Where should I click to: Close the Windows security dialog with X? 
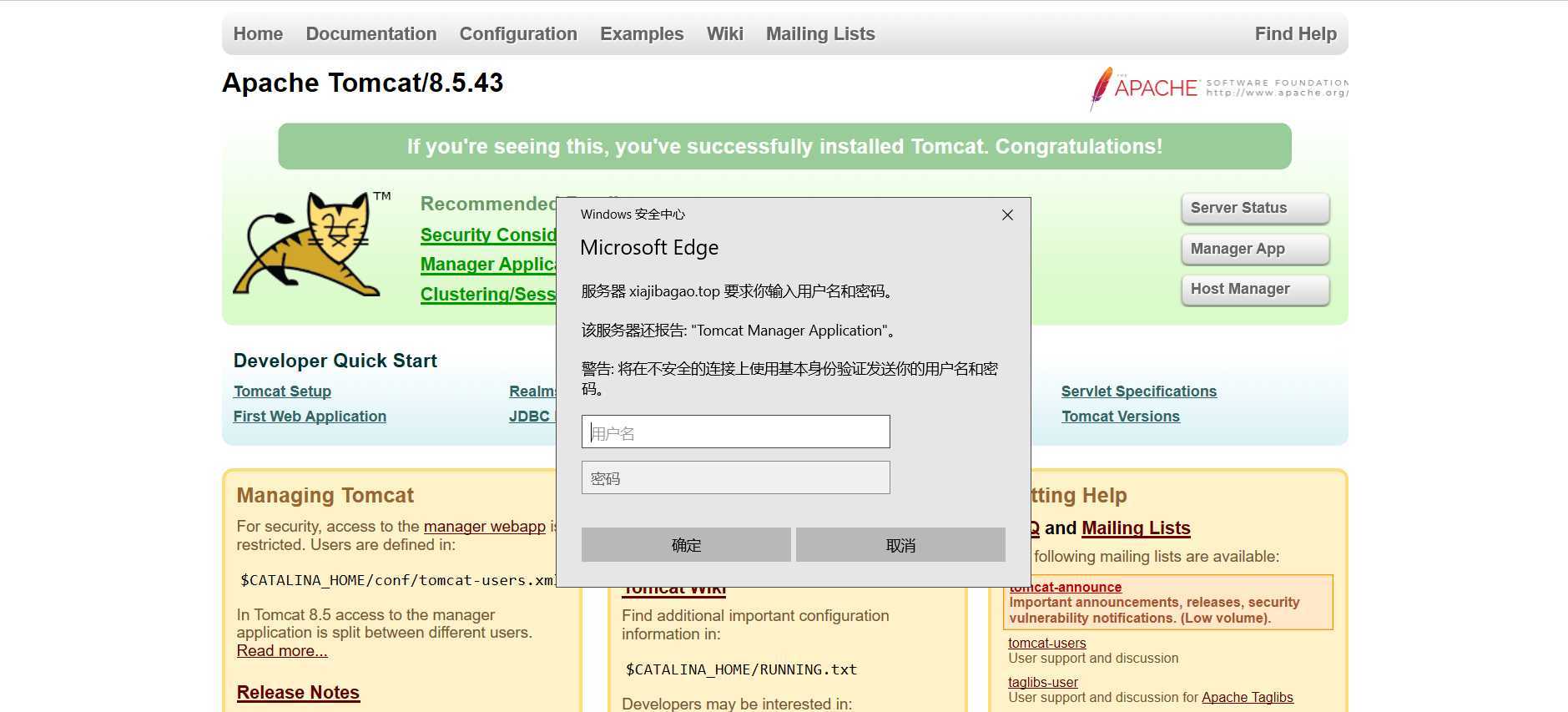tap(1007, 215)
